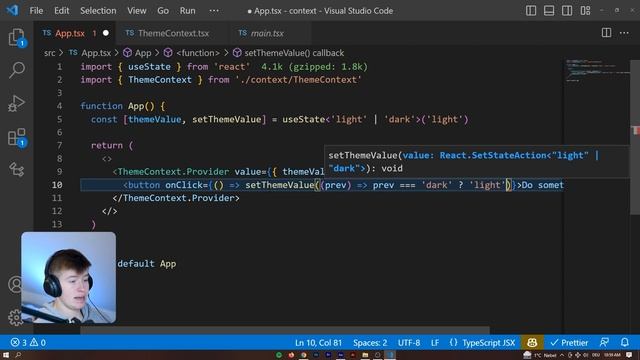Click the errors and warnings indicator
Image resolution: width=640 pixels, height=360 pixels.
pos(28,342)
